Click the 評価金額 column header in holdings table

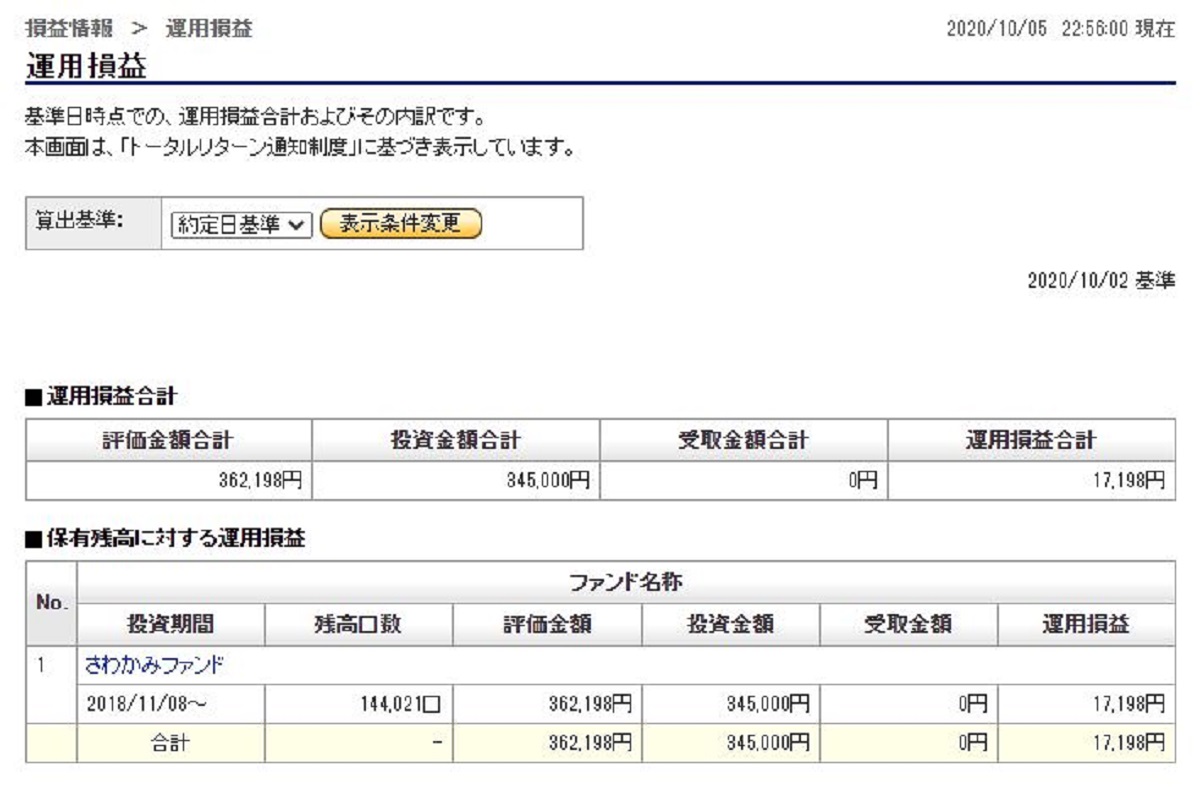pyautogui.click(x=547, y=625)
